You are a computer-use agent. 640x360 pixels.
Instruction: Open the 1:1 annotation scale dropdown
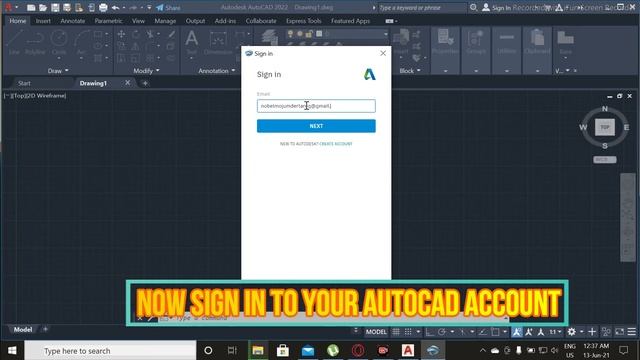pos(556,332)
